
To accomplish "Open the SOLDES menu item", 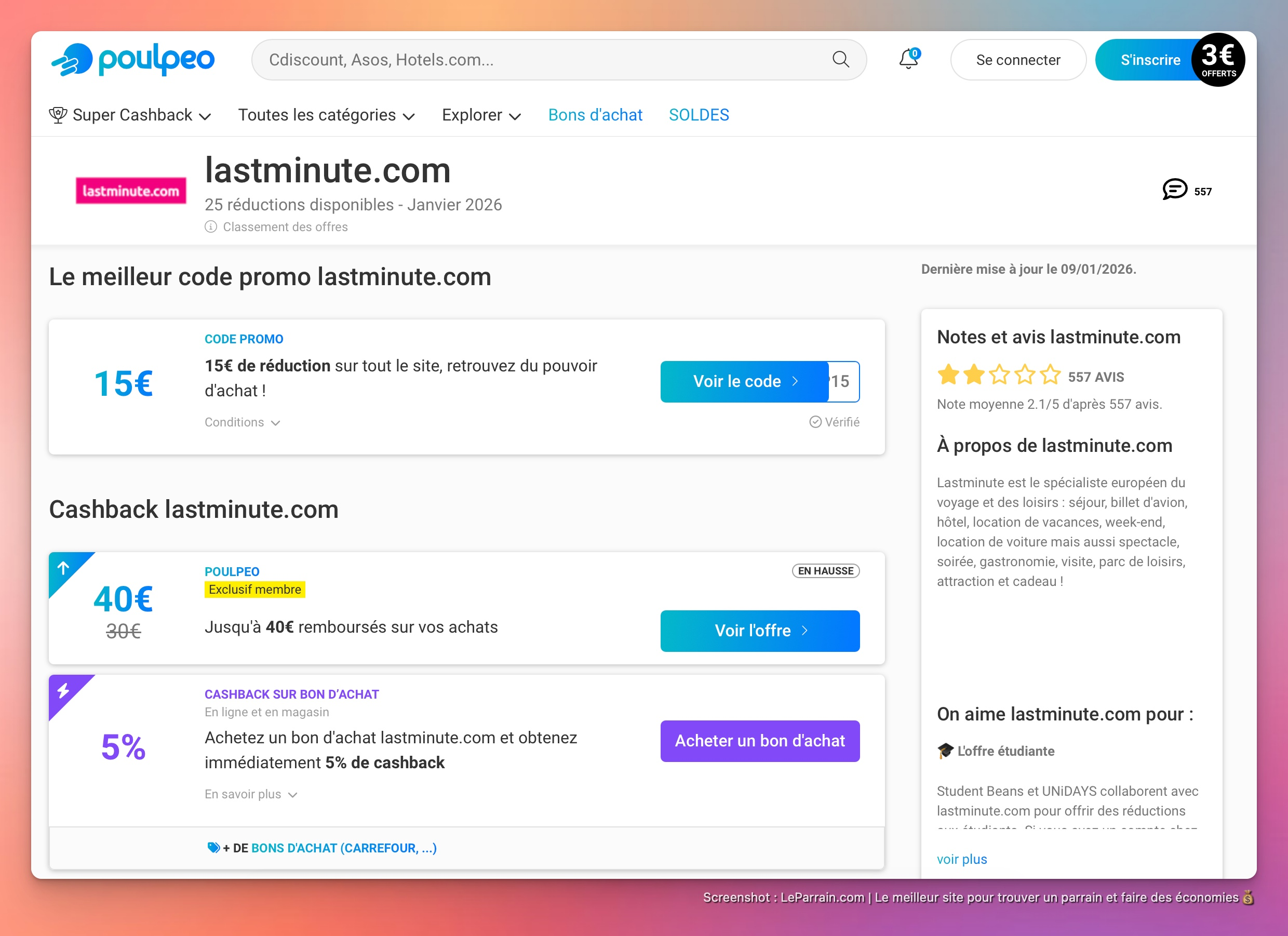I will (699, 115).
